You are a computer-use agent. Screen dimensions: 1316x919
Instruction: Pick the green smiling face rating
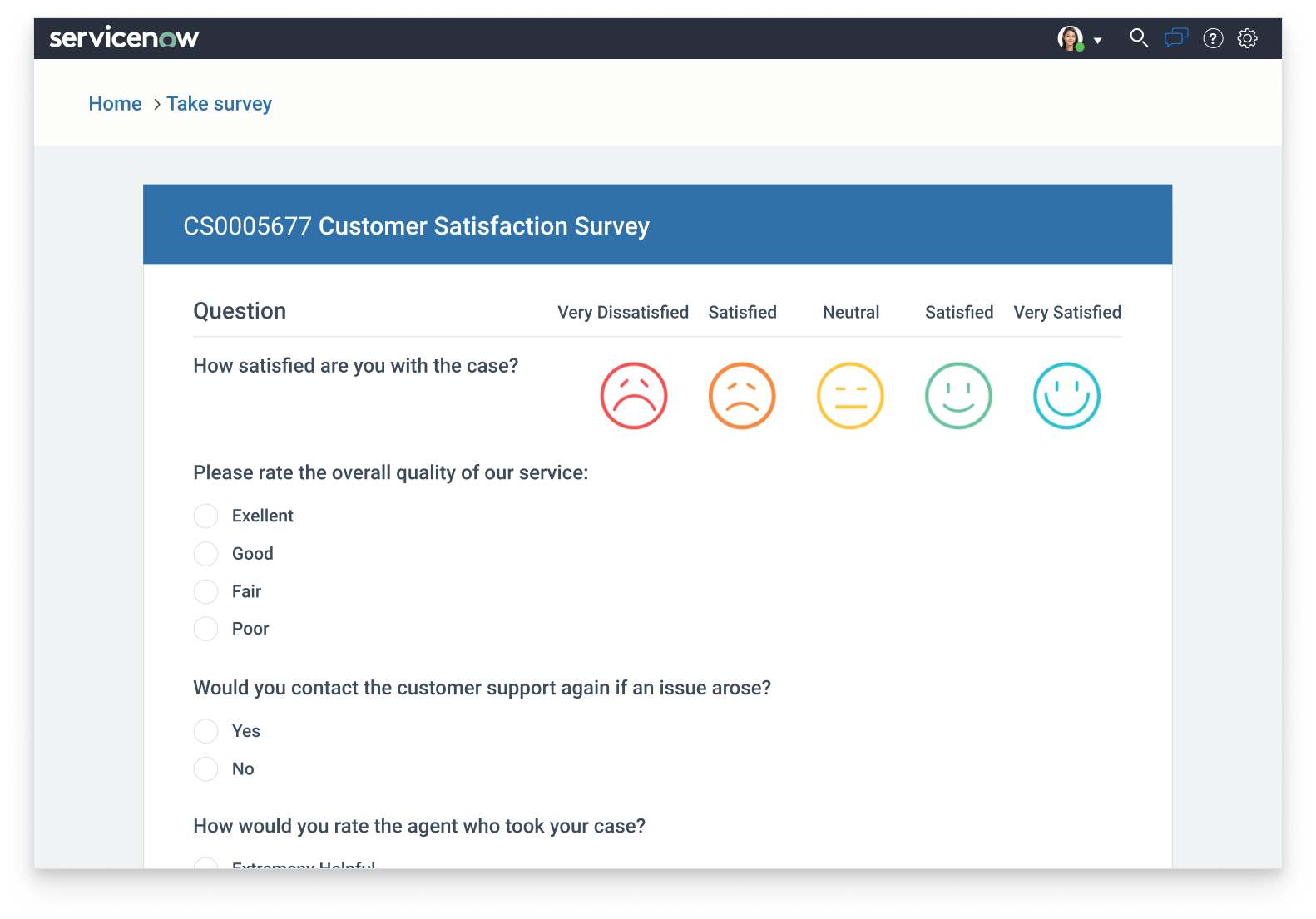click(958, 396)
